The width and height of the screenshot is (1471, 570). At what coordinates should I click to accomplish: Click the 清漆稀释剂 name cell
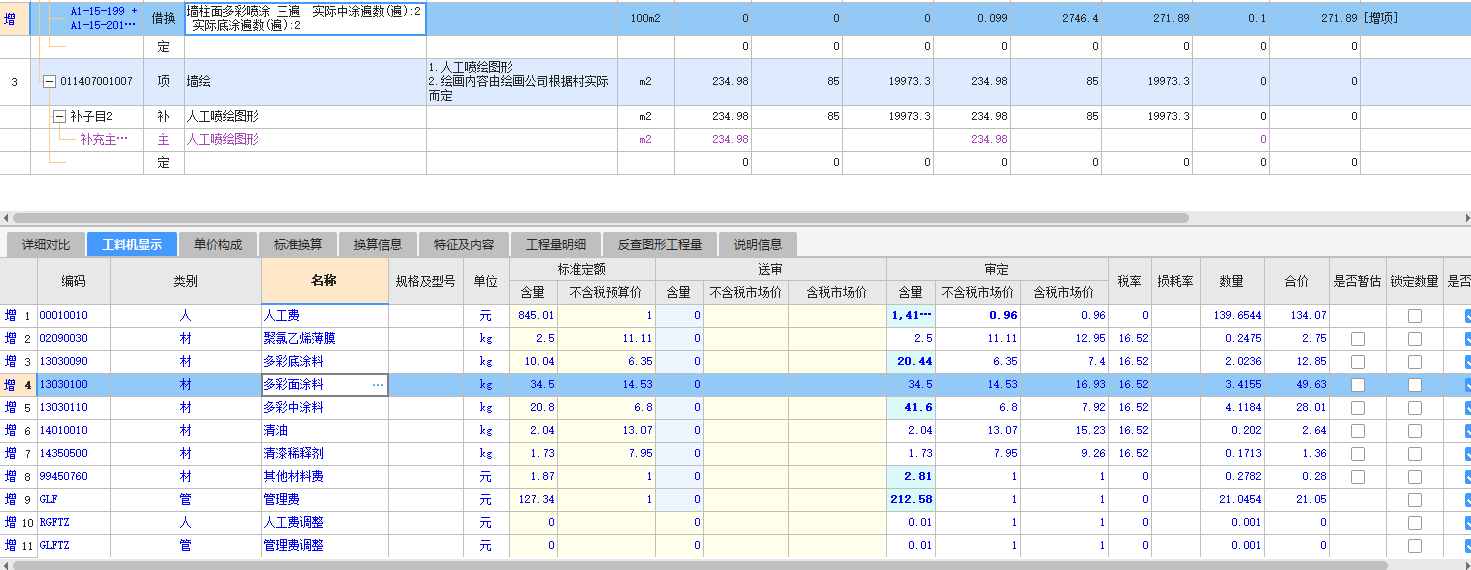point(324,454)
